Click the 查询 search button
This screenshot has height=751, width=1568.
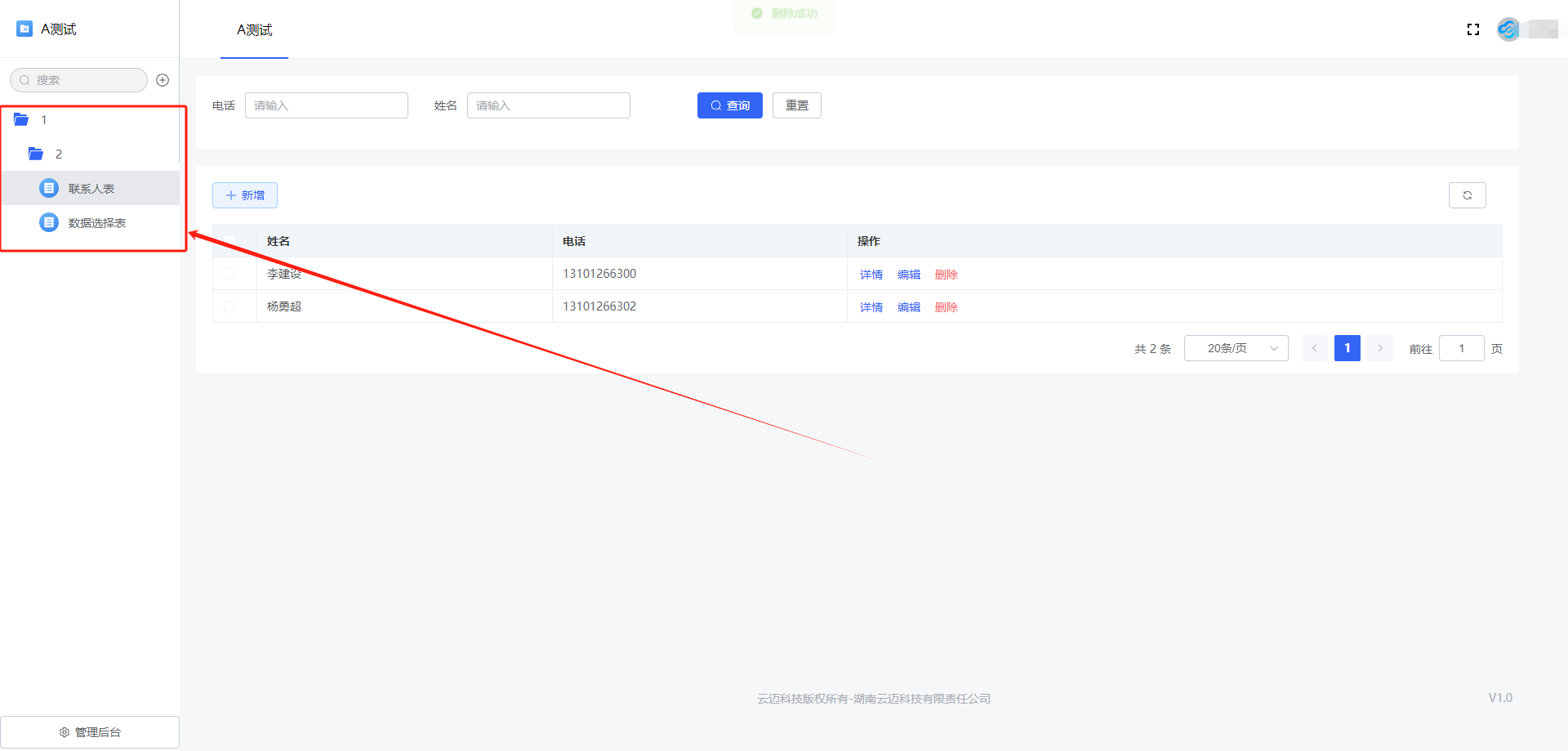[x=729, y=105]
